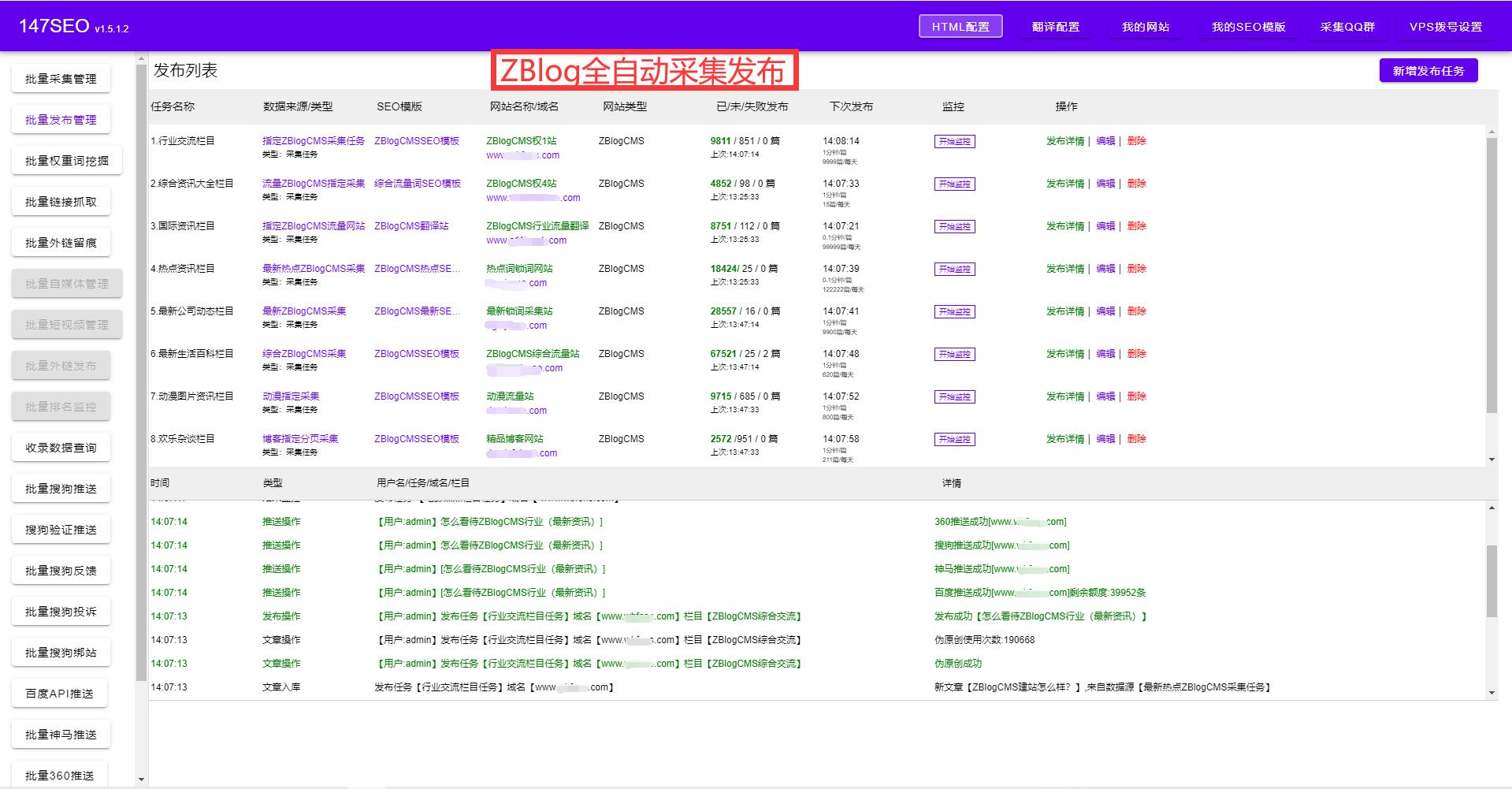Open 批量搜狗反馈 sidebar item
This screenshot has height=789, width=1512.
(61, 571)
